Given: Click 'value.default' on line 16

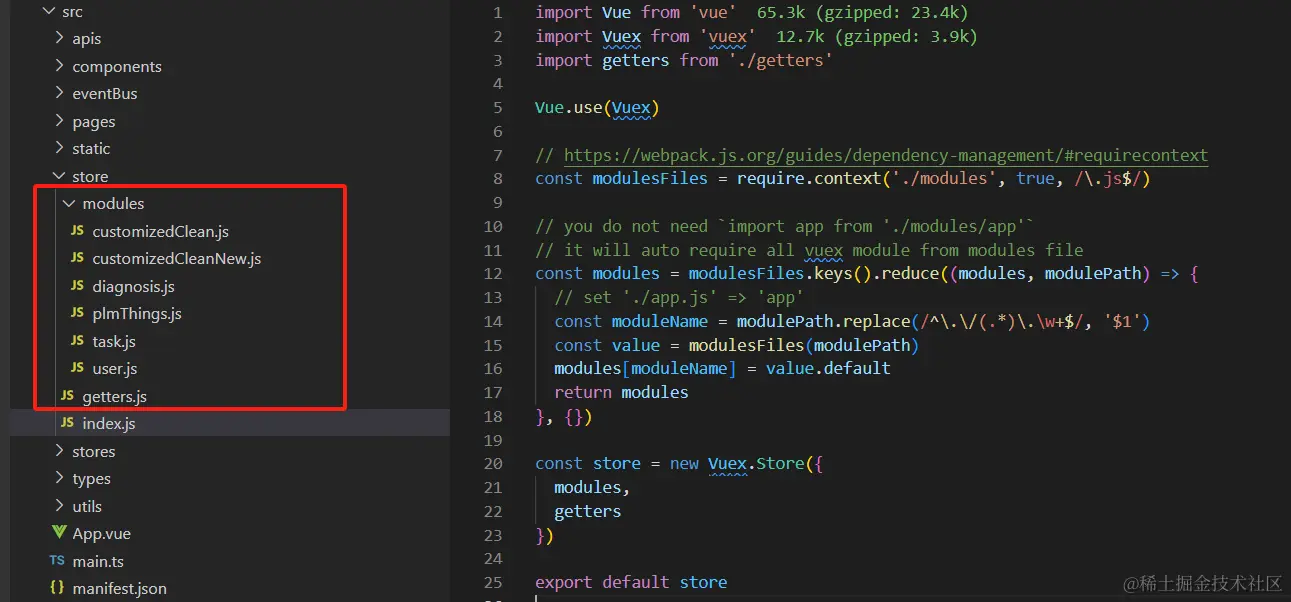Looking at the screenshot, I should 828,369.
